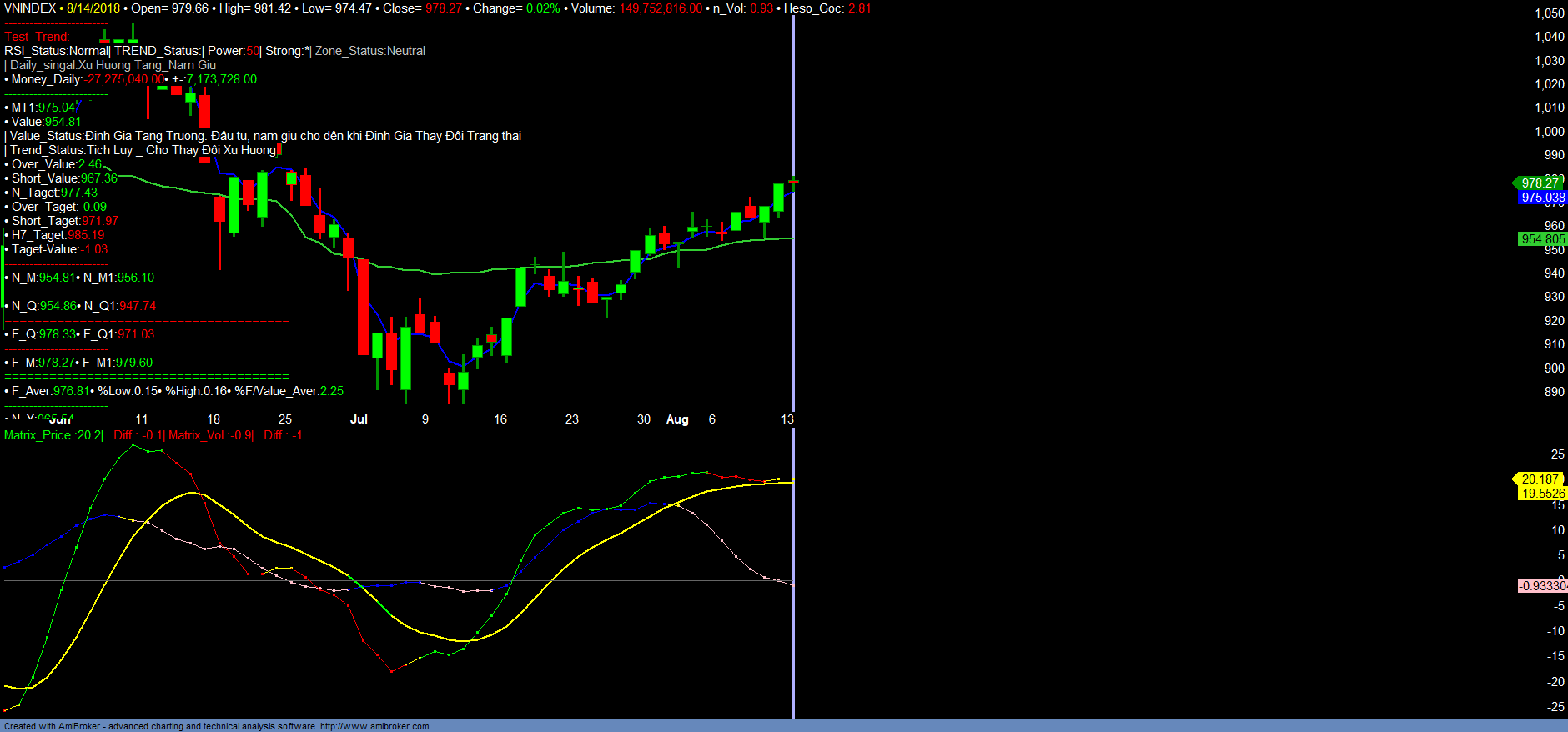Viewport: 1568px width, 732px height.
Task: Click the pink -0.93330 indicator tag
Action: (x=1542, y=586)
